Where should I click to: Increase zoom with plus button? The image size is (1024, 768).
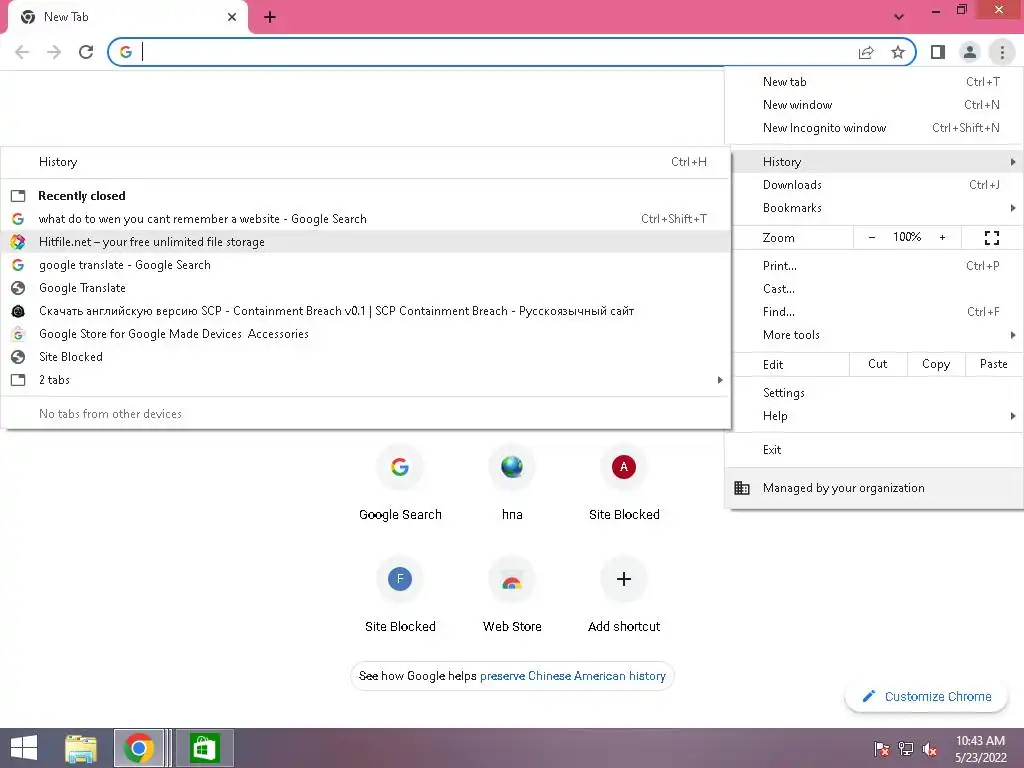tap(942, 238)
